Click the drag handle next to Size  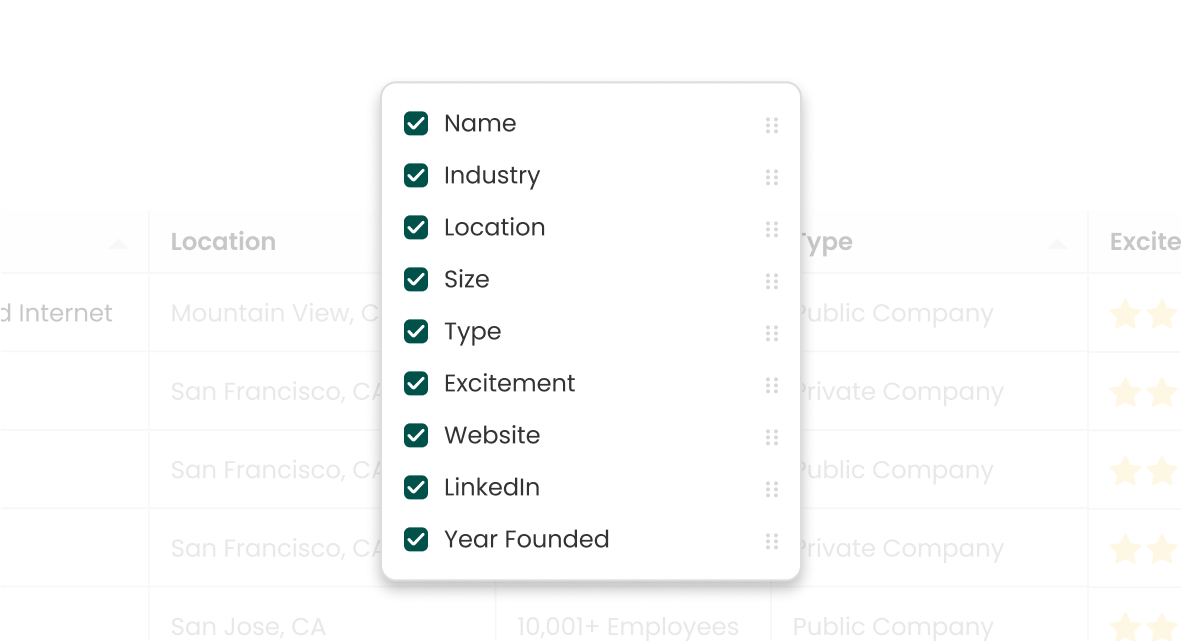click(772, 281)
